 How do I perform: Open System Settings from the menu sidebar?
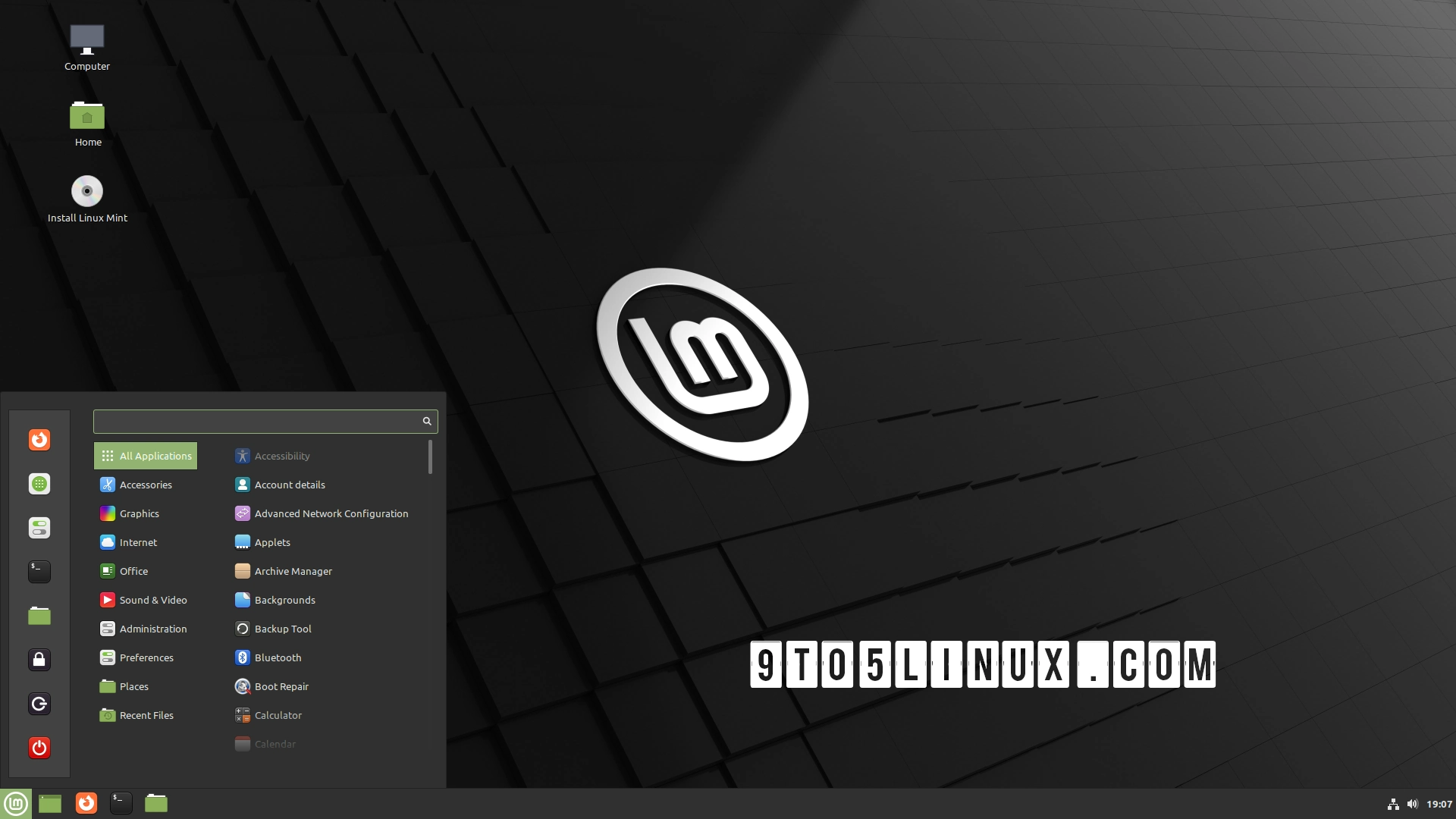[39, 528]
